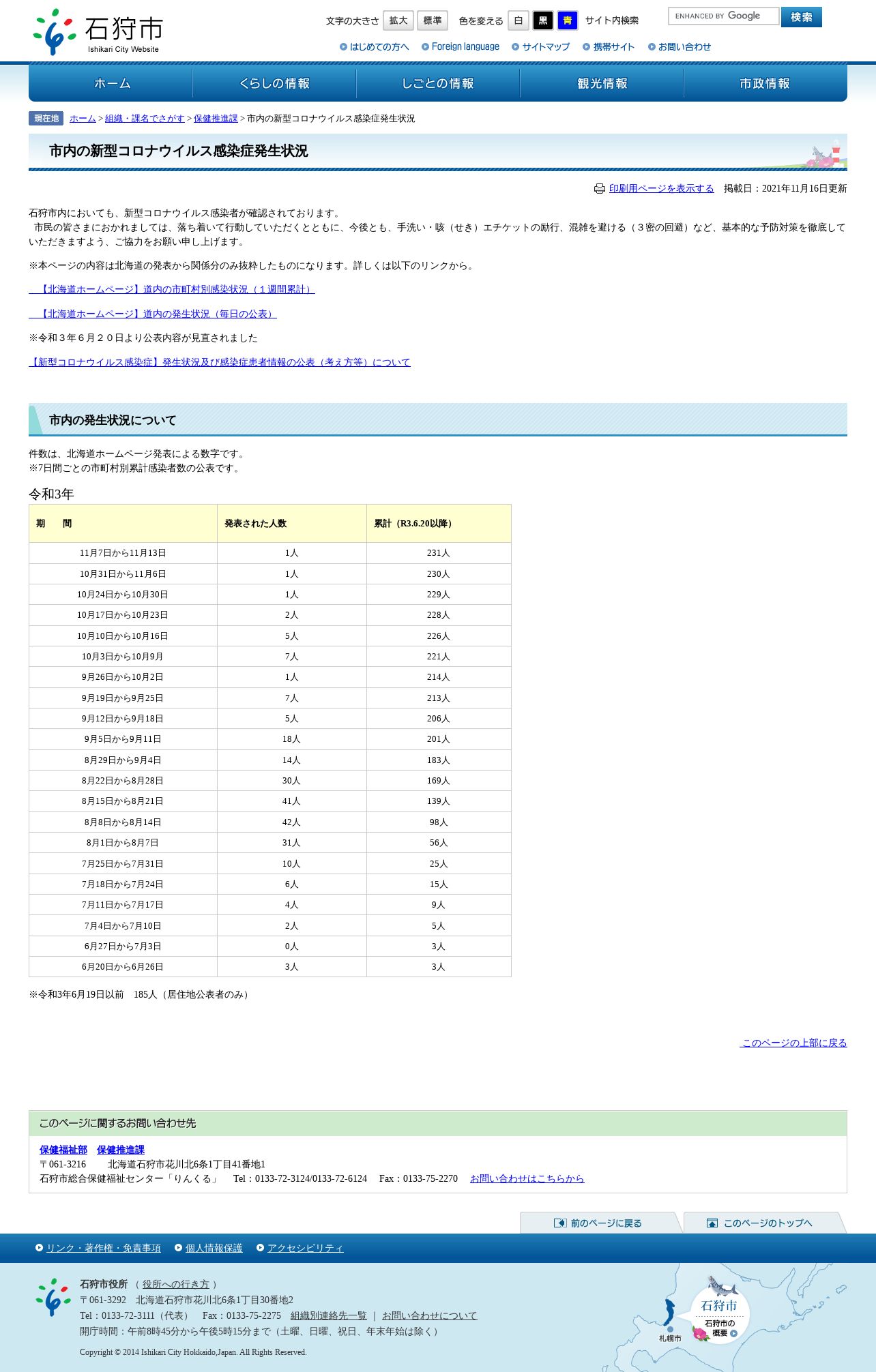The image size is (876, 1372).
Task: Open the しごとの情報 navigation tab
Action: click(438, 83)
